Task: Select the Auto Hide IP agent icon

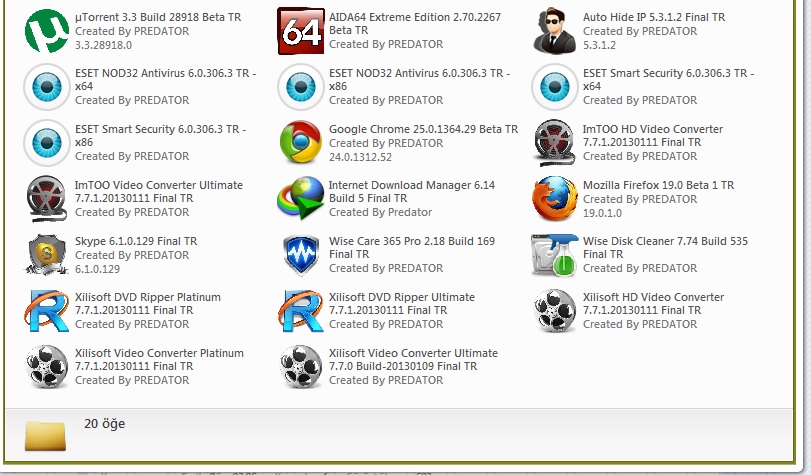Action: coord(554,31)
